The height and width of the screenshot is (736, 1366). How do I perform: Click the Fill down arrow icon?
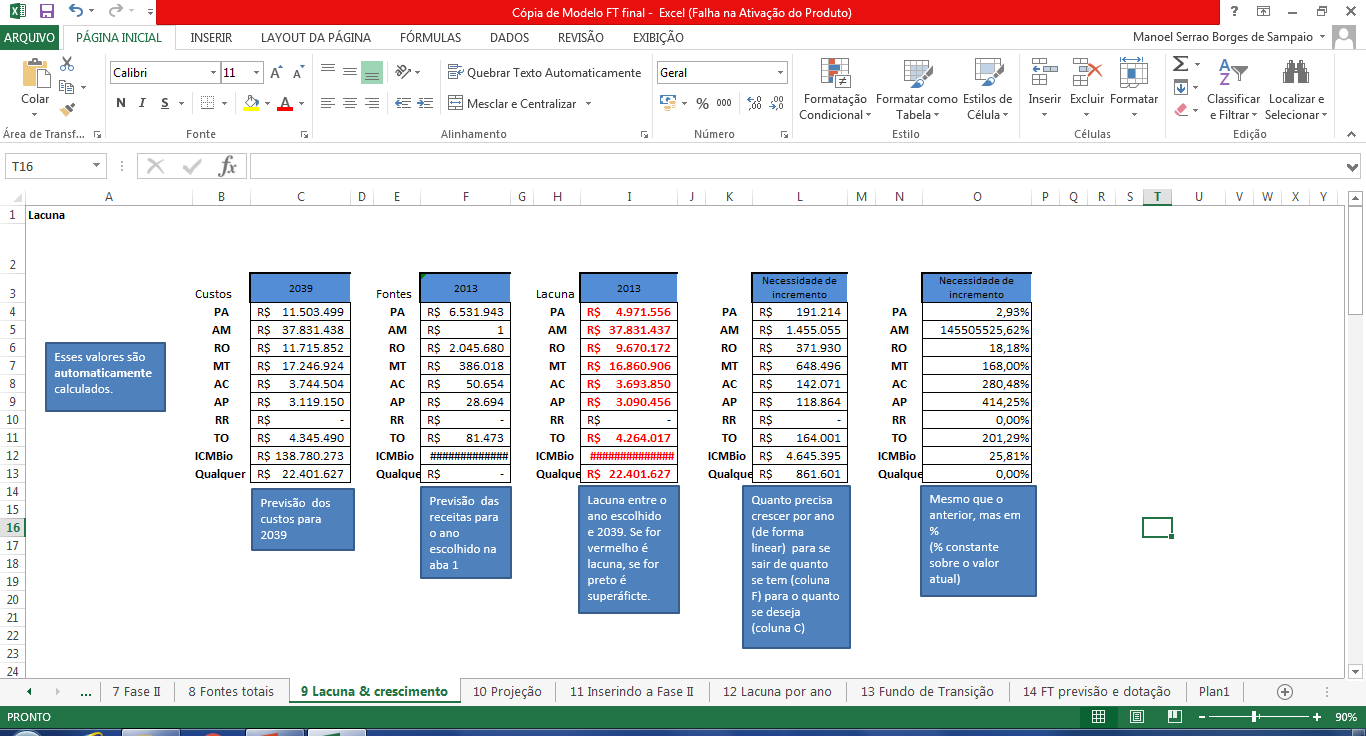pos(1180,87)
